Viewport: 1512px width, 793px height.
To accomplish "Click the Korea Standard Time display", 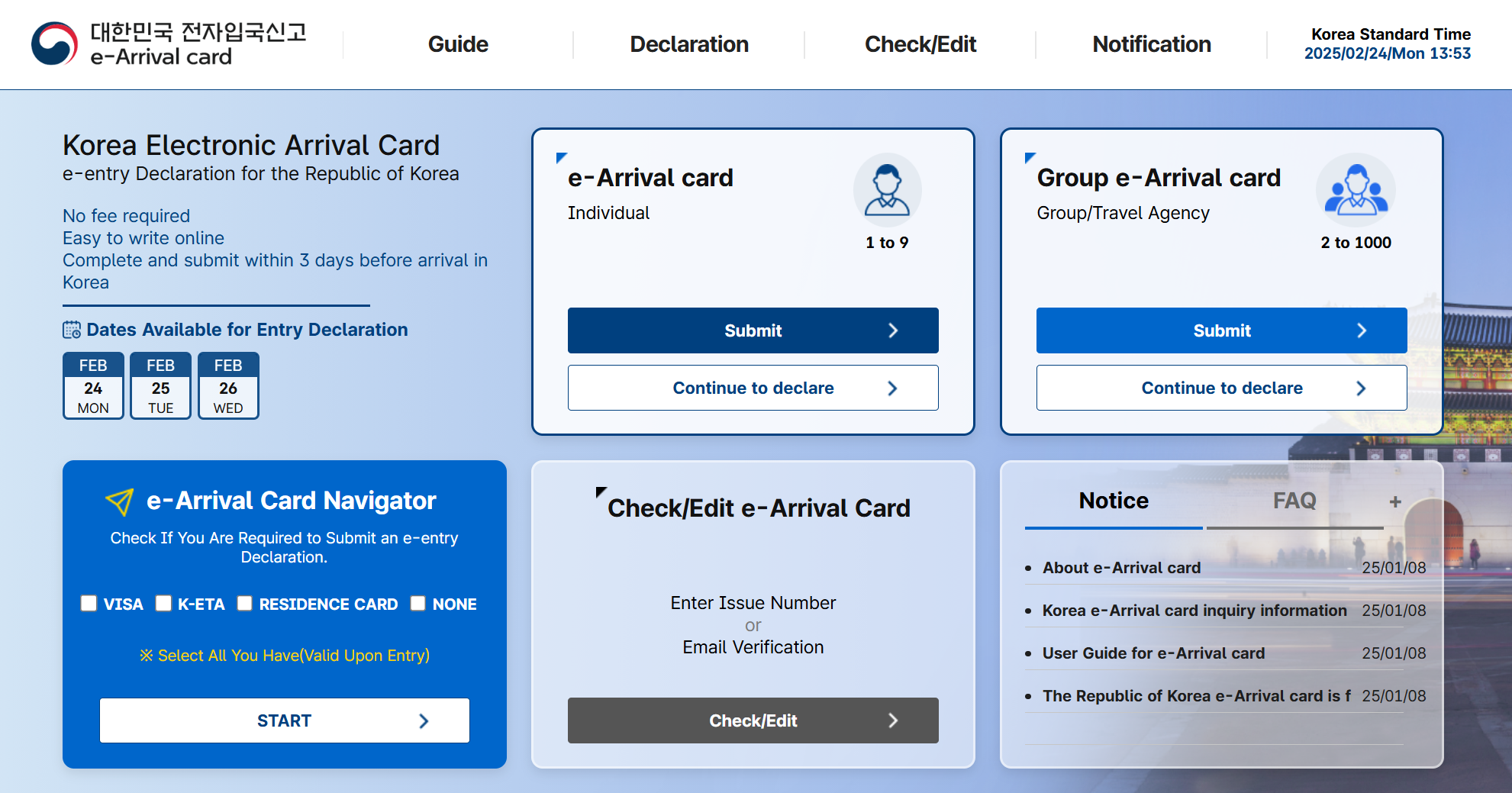I will [1389, 44].
